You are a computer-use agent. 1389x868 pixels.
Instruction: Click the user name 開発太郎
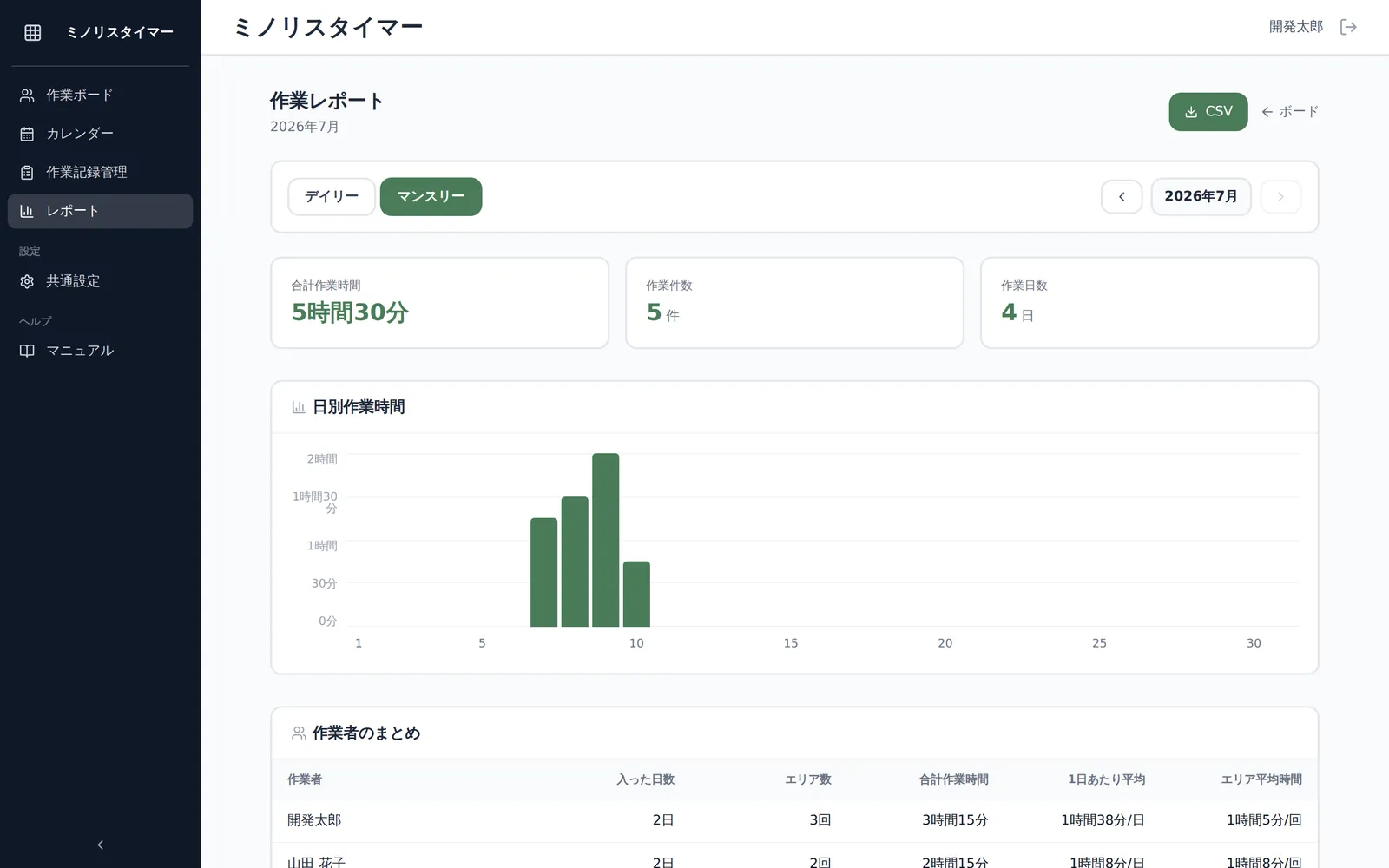click(x=1295, y=27)
